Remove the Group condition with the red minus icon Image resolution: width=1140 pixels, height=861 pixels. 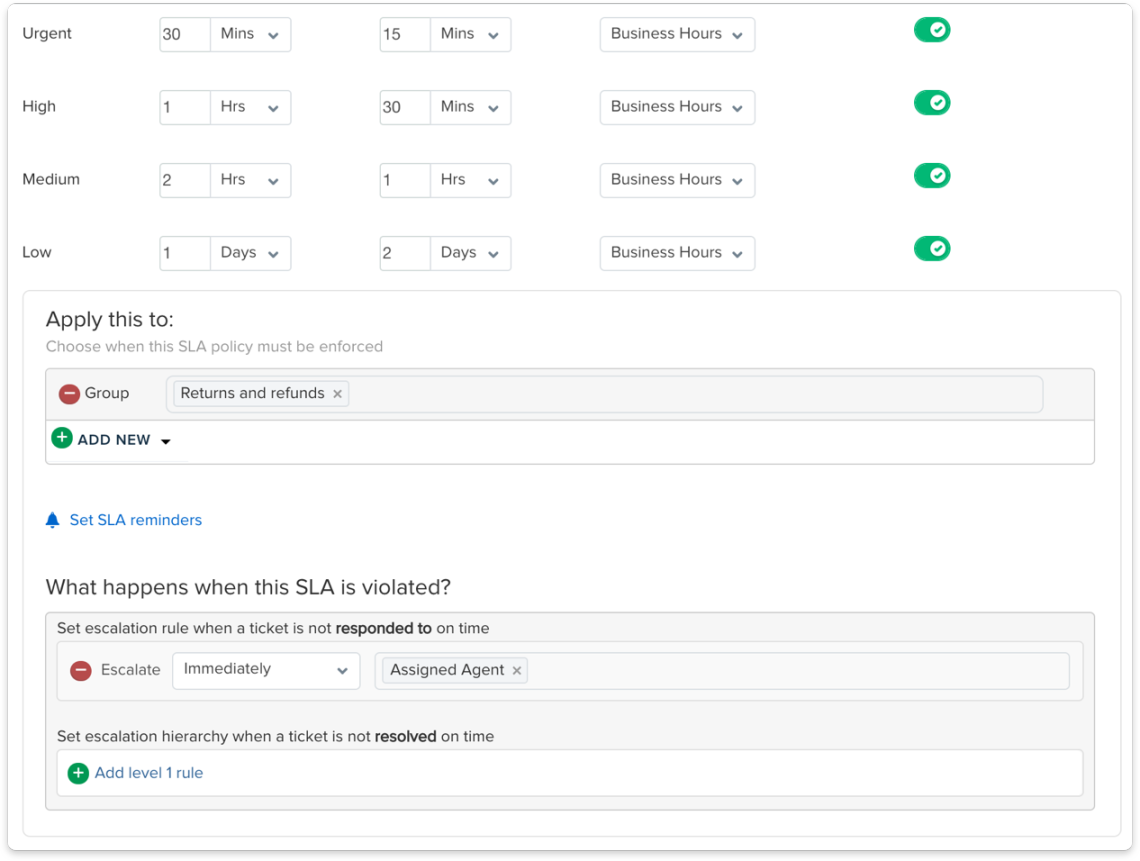pyautogui.click(x=68, y=393)
